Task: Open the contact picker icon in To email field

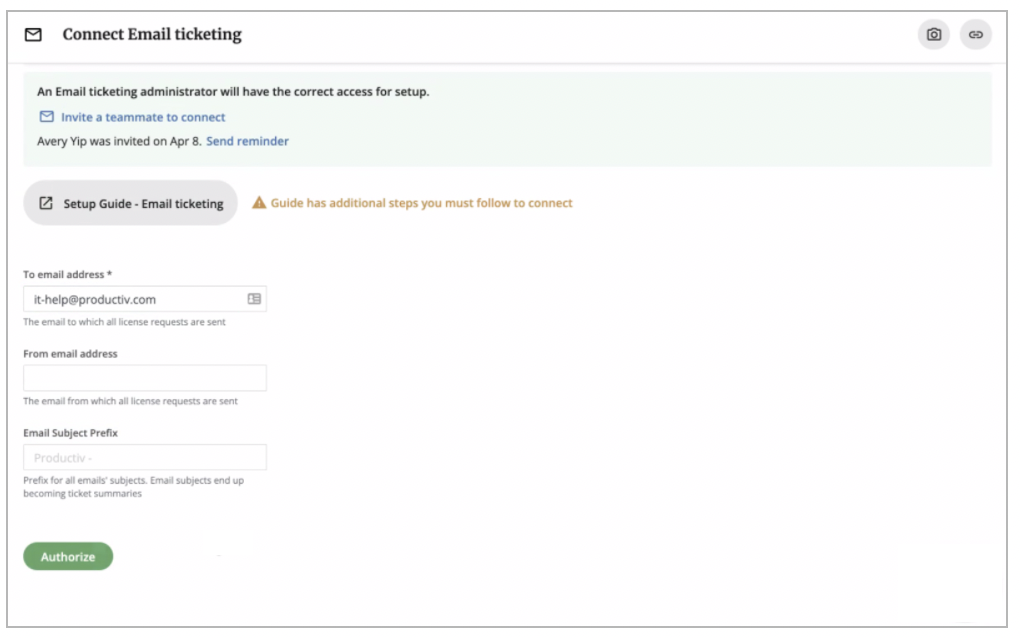Action: click(253, 298)
